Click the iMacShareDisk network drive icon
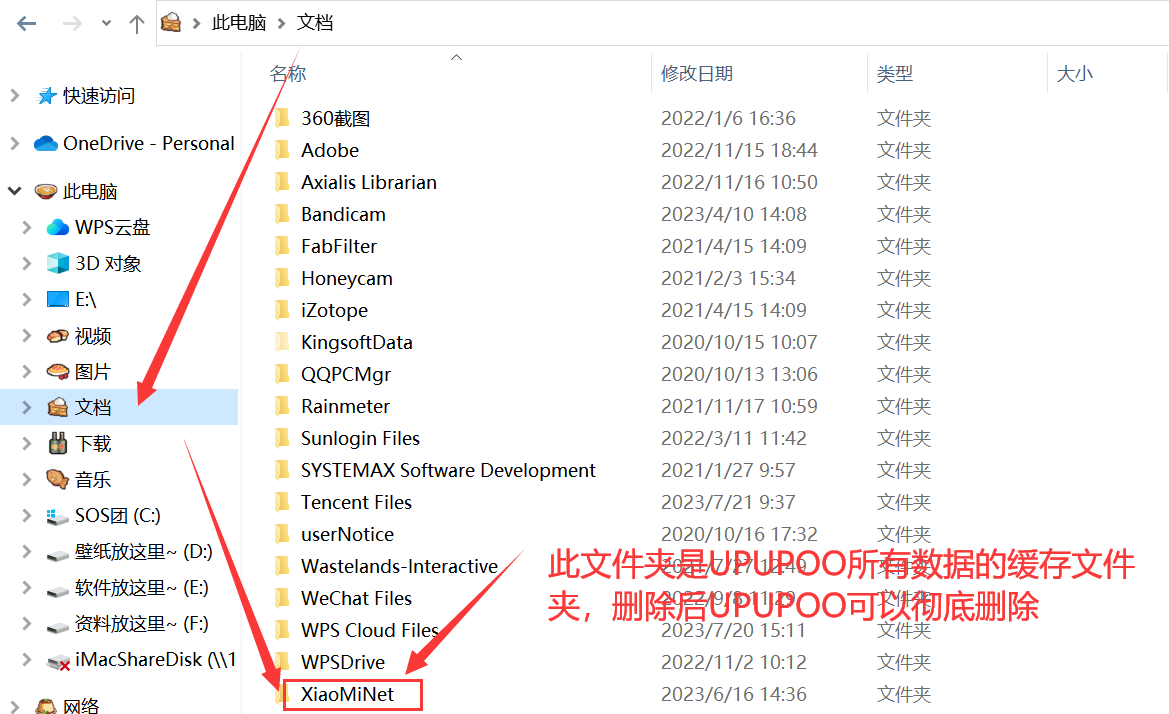The height and width of the screenshot is (714, 1169). (x=58, y=660)
